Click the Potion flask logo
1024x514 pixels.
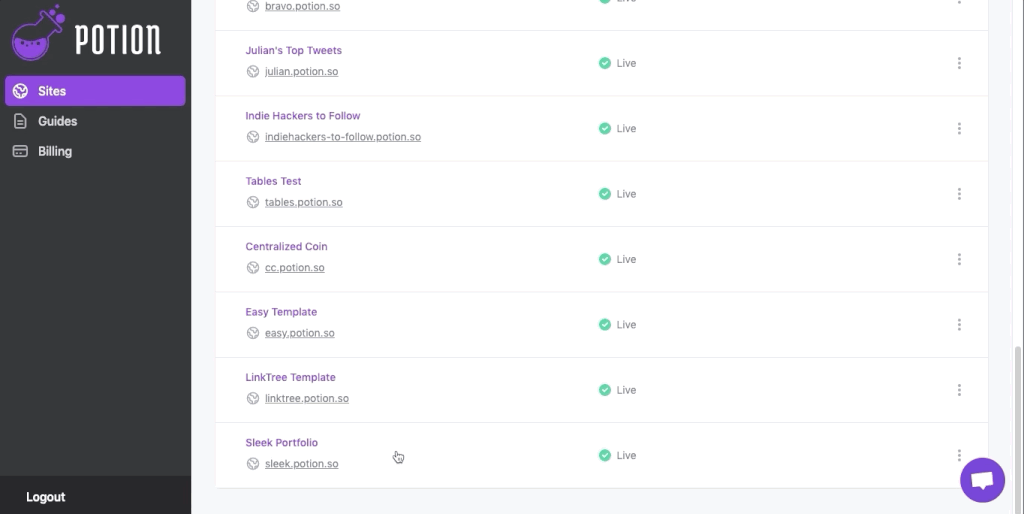click(39, 33)
